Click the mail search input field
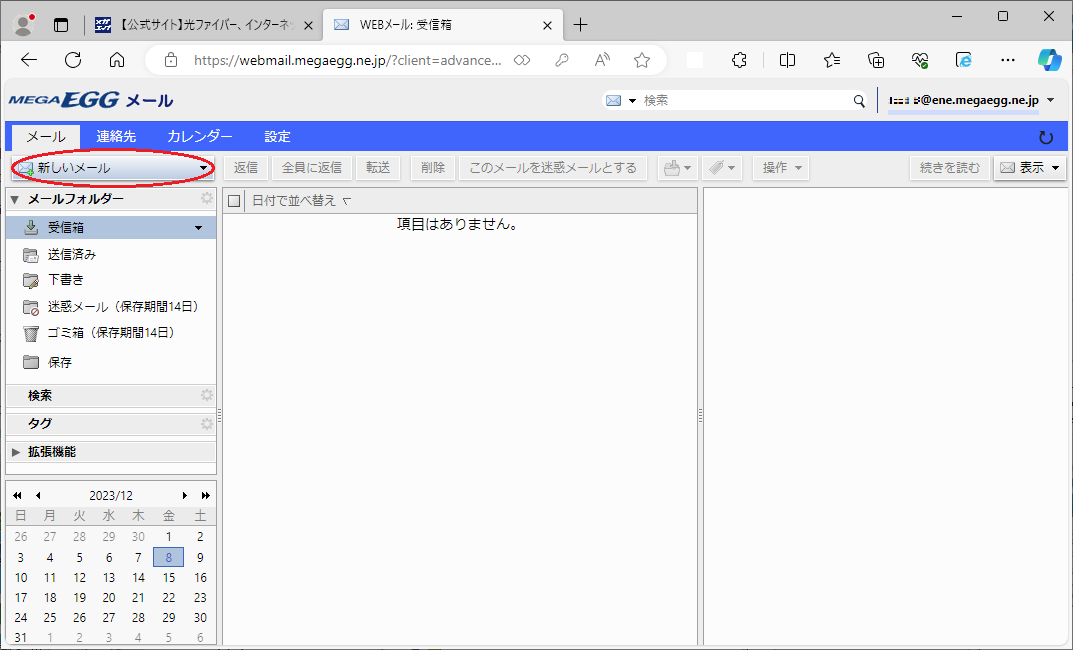The image size is (1073, 650). (745, 101)
